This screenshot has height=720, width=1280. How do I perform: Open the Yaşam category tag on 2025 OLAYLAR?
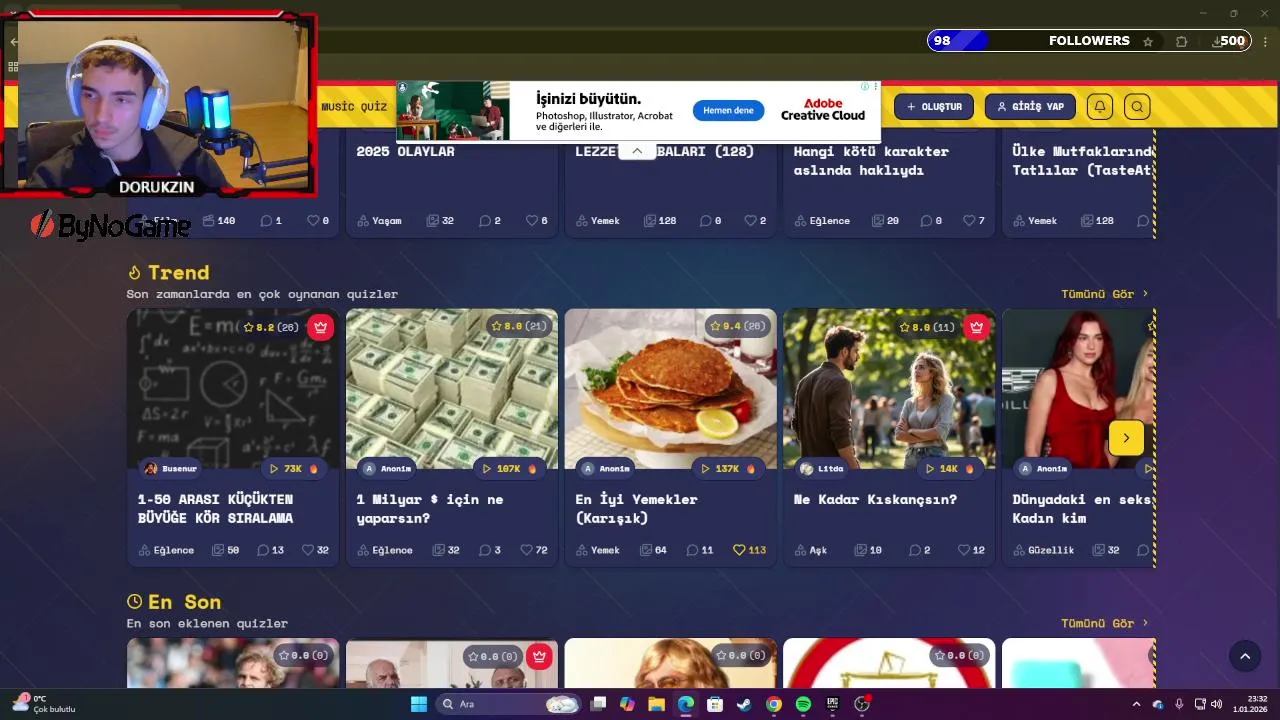point(380,220)
